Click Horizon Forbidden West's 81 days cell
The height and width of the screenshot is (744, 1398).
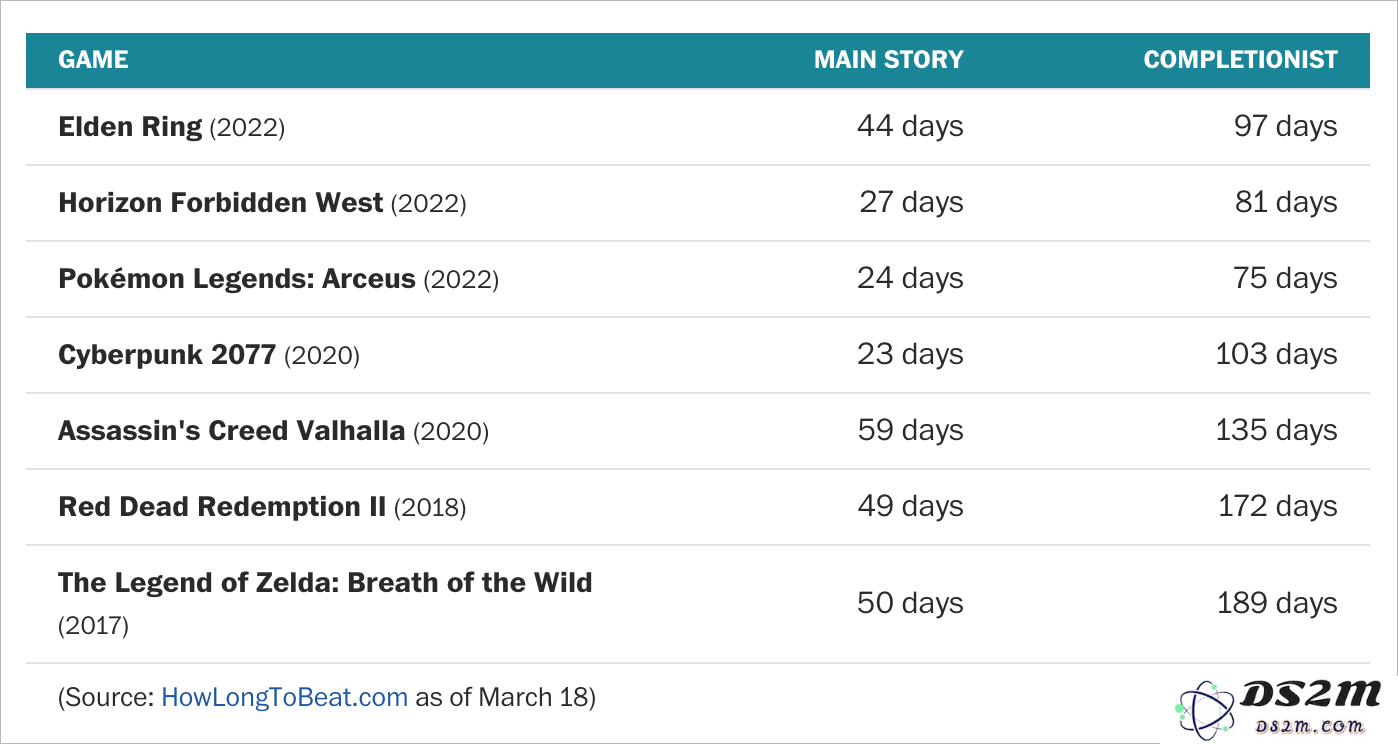(x=1286, y=203)
